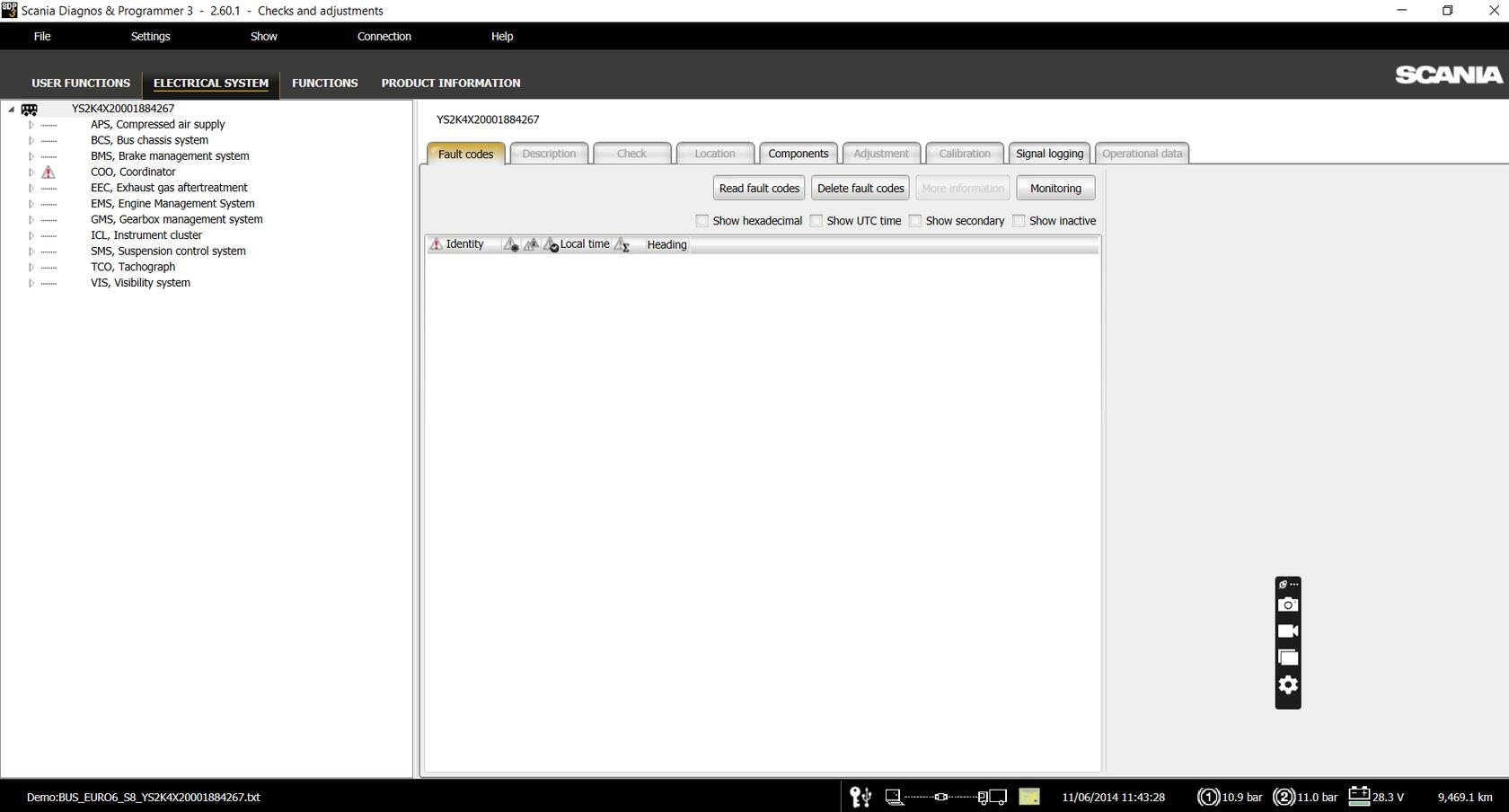The height and width of the screenshot is (812, 1509).
Task: Expand the EMS Engine Management System node
Action: [30, 203]
